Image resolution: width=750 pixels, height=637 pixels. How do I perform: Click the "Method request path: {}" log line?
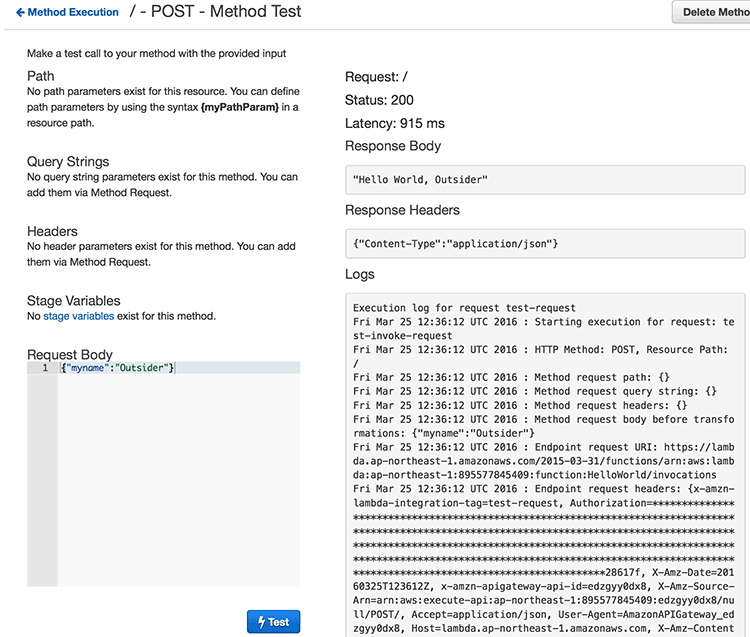coord(511,377)
